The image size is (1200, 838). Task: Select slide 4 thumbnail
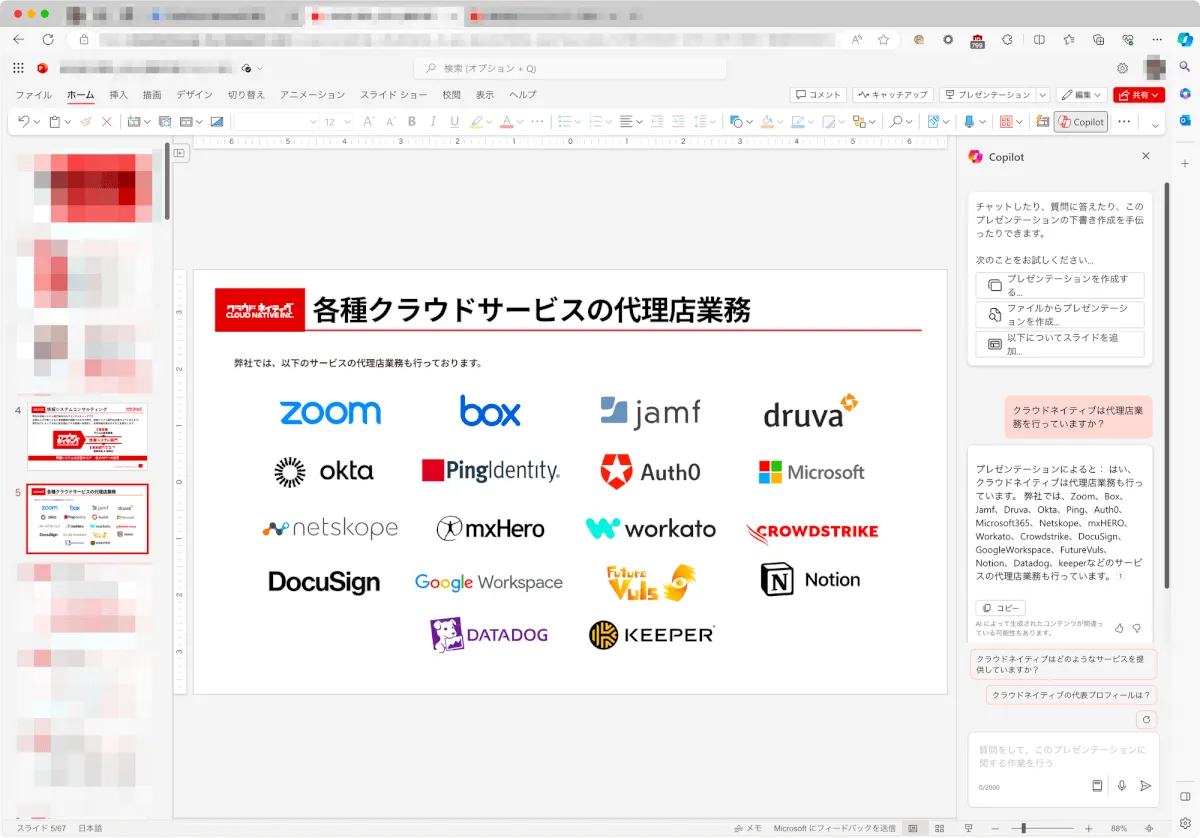click(x=87, y=437)
